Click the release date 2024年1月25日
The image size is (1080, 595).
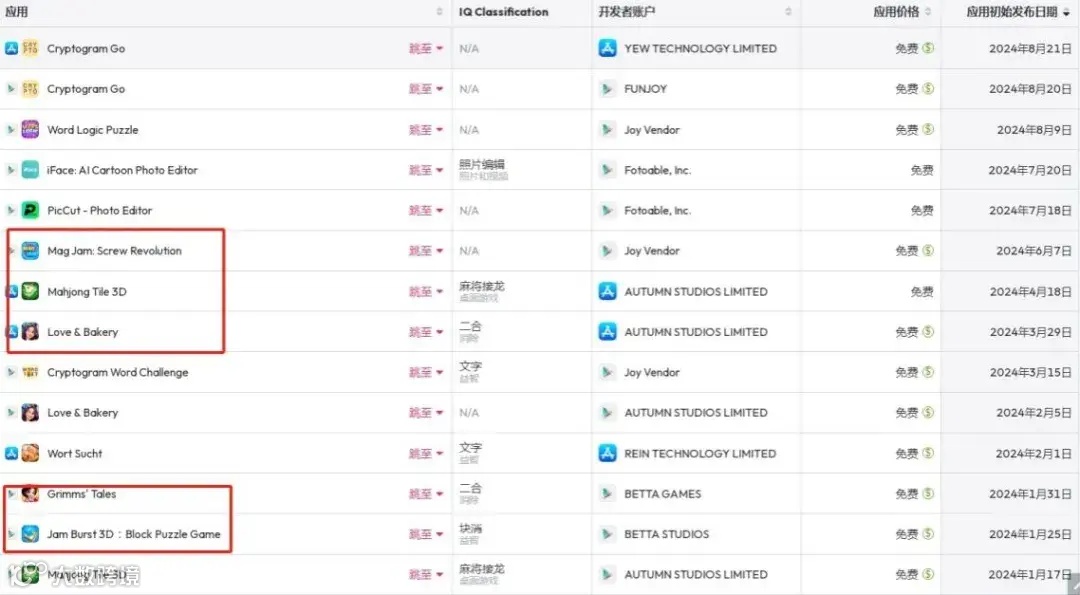pyautogui.click(x=1030, y=534)
